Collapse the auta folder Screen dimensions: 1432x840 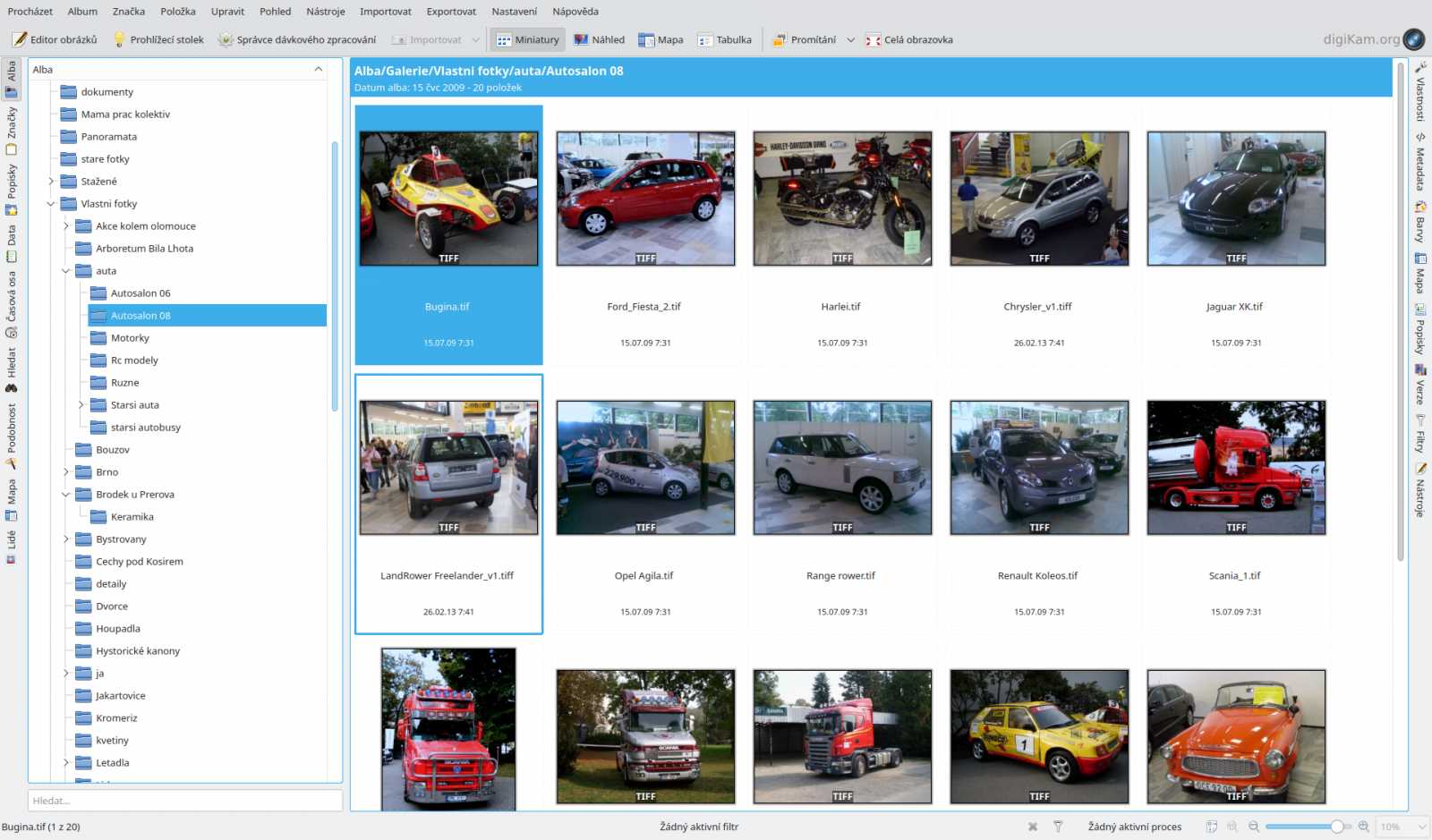[66, 271]
